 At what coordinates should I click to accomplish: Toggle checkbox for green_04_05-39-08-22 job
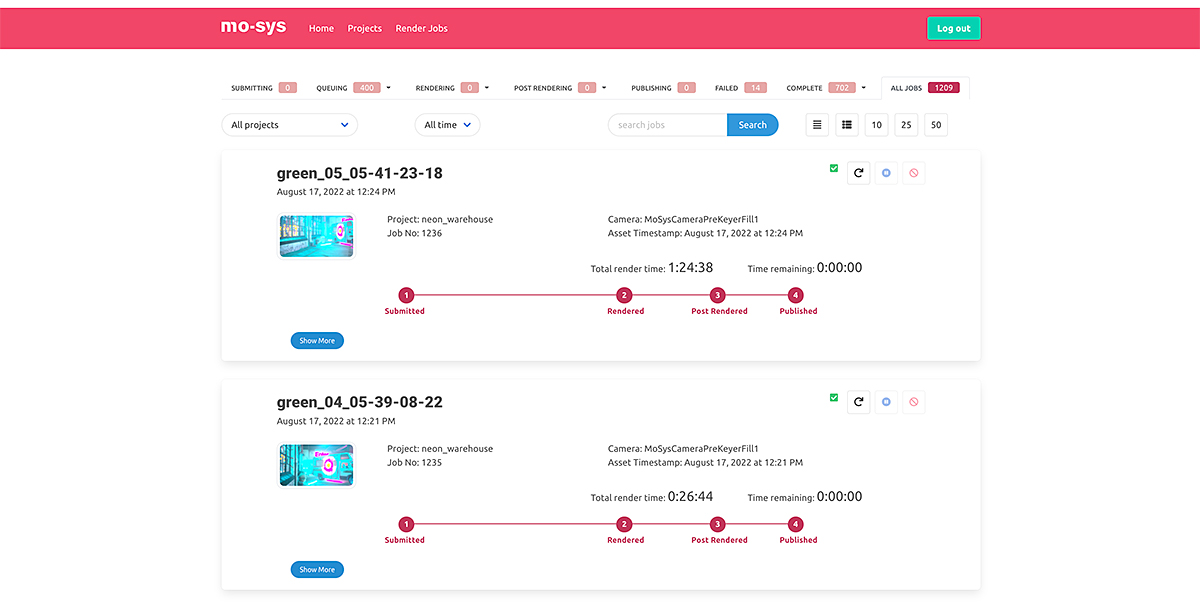point(834,397)
